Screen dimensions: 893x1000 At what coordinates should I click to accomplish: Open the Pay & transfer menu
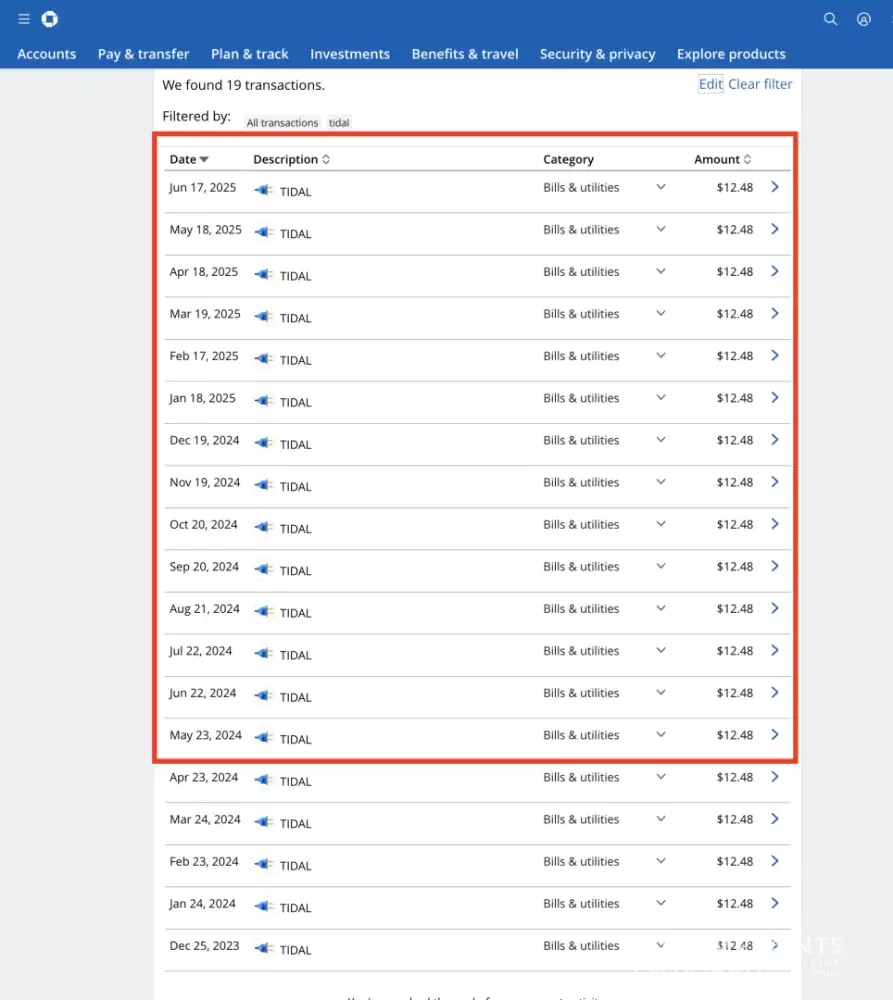click(x=144, y=54)
